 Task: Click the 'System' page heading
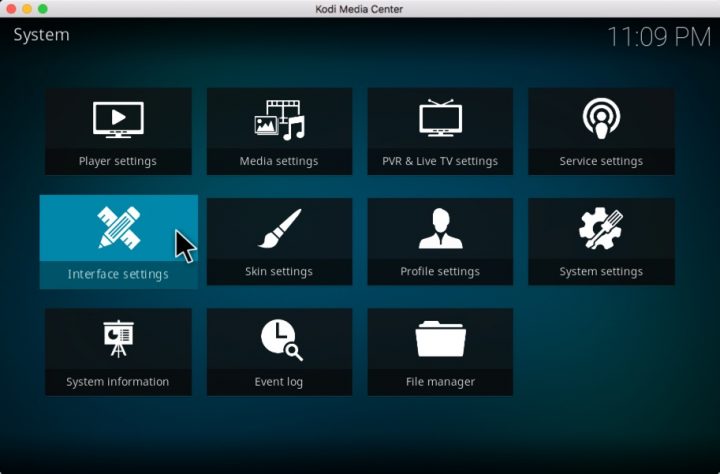coord(41,35)
